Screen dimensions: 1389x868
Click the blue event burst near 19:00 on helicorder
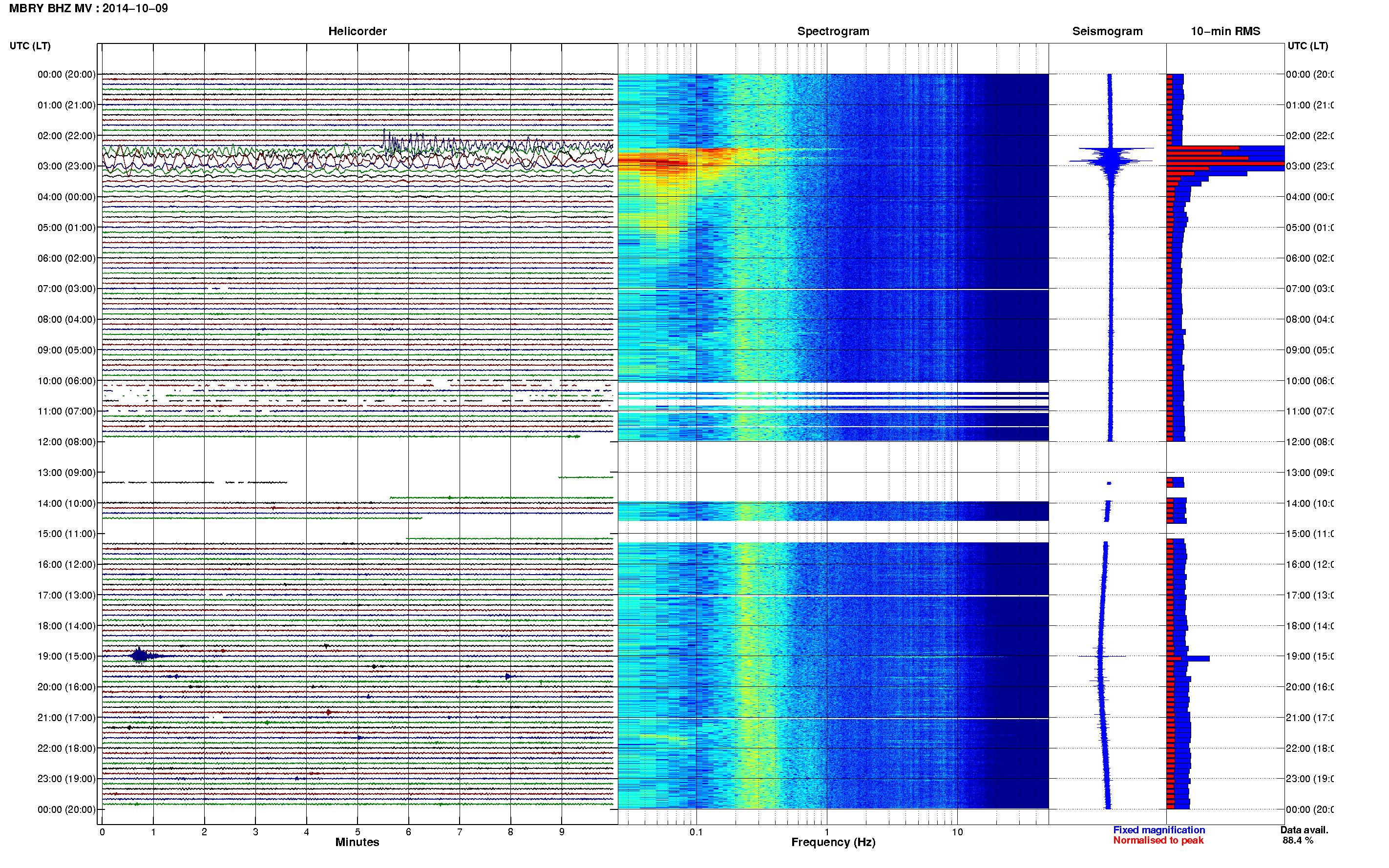pos(140,656)
